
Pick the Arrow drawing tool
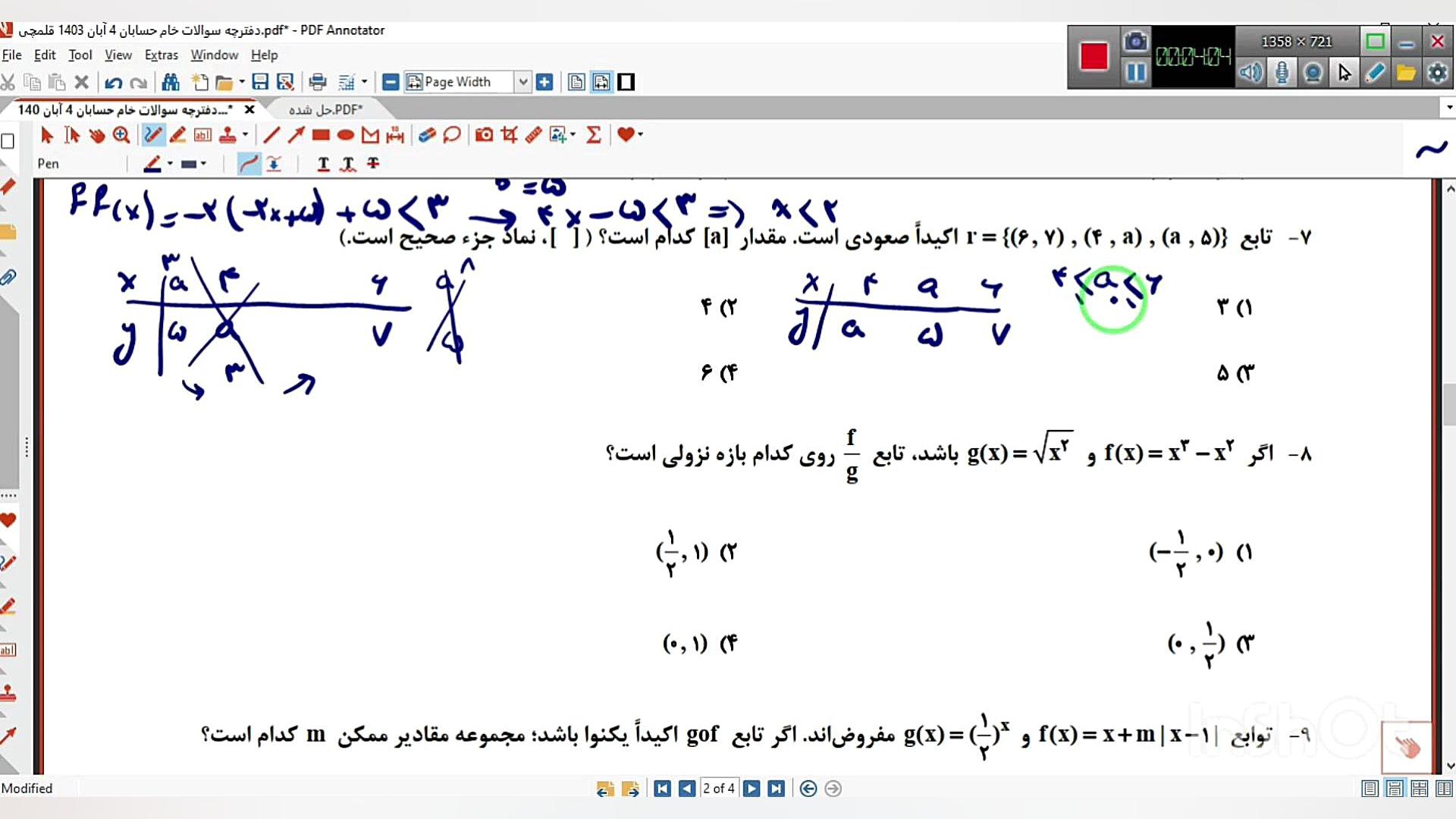(x=296, y=135)
